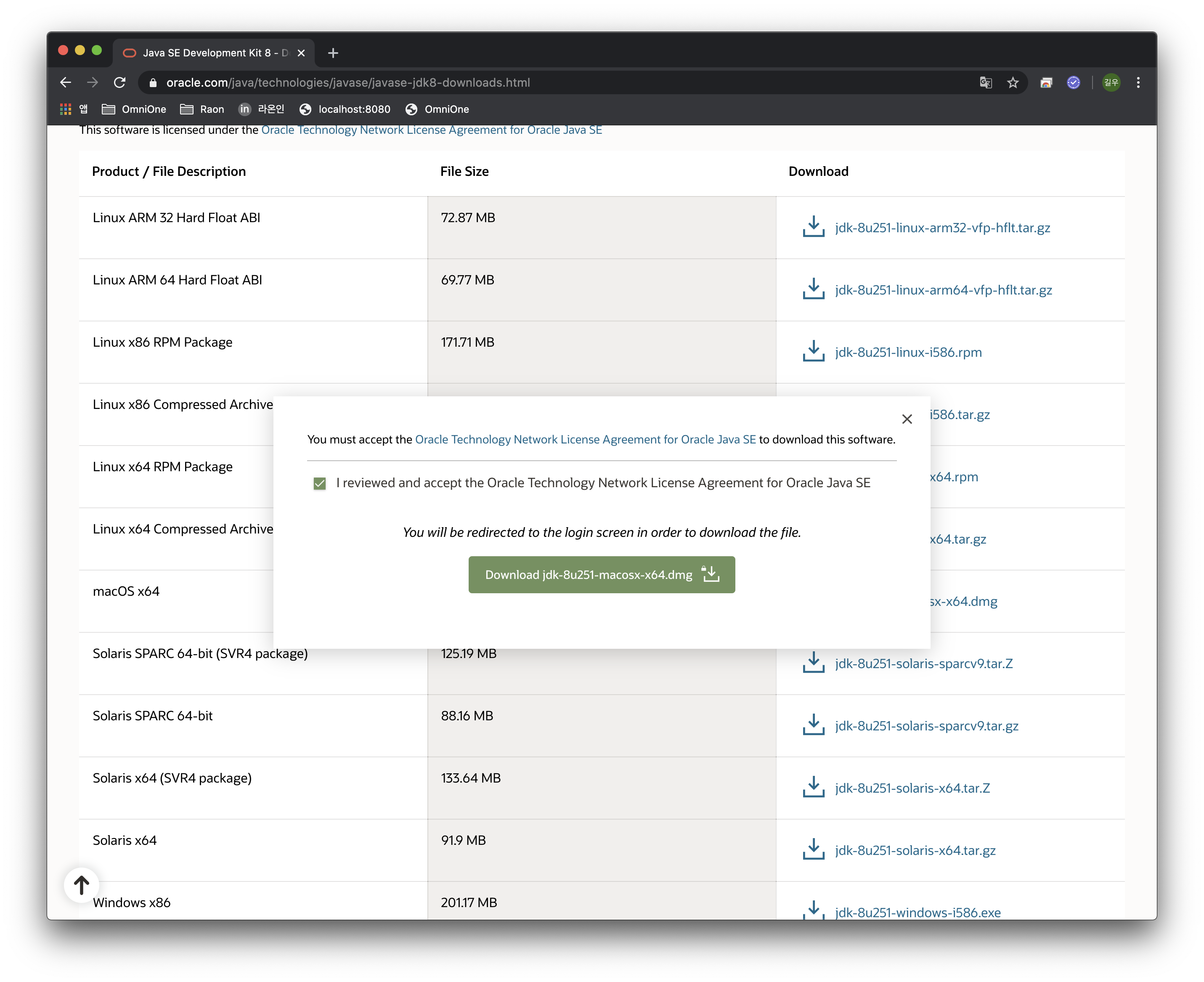Click jdk-8u251-linux-arm64-vfp-hflt.tar.gz link
The image size is (1204, 982).
pyautogui.click(x=943, y=290)
